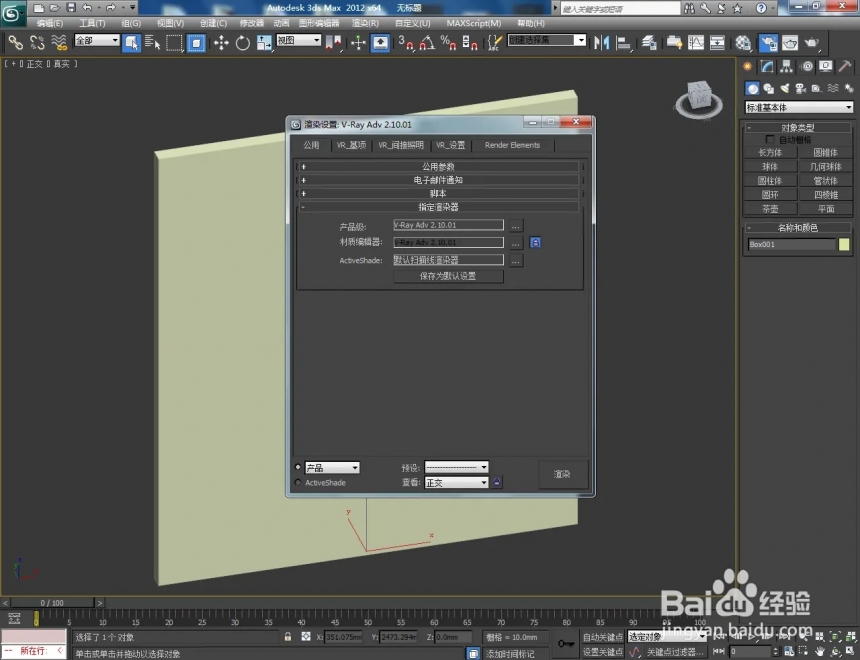Open the Utilities hammer panel icon
This screenshot has height=660, width=860.
pos(845,66)
